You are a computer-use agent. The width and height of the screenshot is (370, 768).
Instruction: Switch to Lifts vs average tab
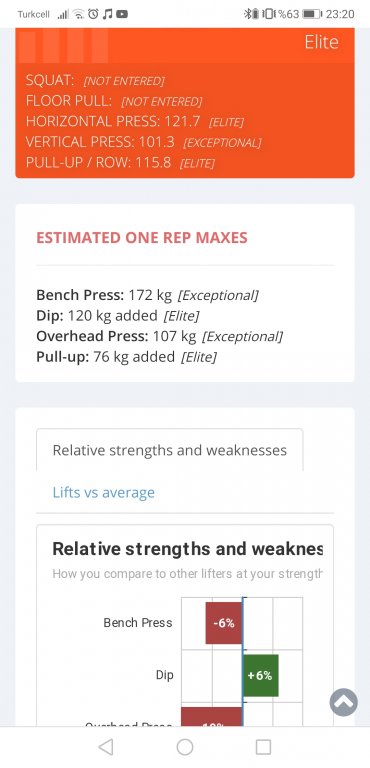click(x=103, y=492)
